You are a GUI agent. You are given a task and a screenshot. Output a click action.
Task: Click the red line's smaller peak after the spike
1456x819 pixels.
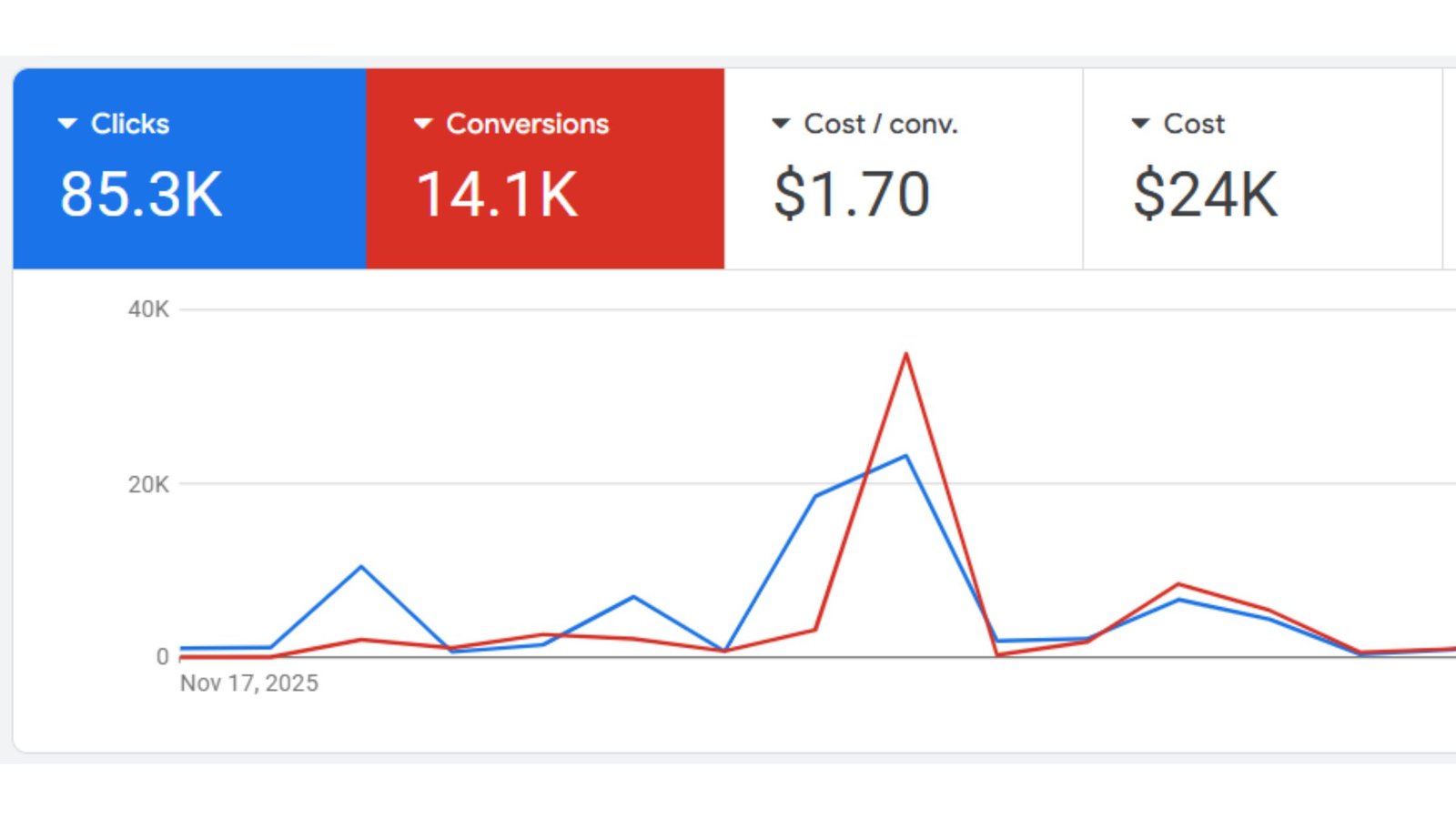[1178, 584]
